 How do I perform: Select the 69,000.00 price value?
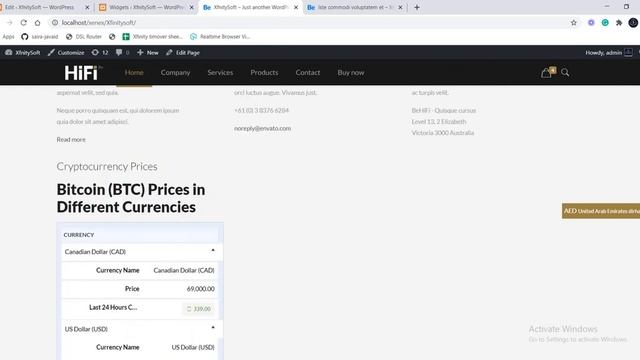click(x=200, y=289)
